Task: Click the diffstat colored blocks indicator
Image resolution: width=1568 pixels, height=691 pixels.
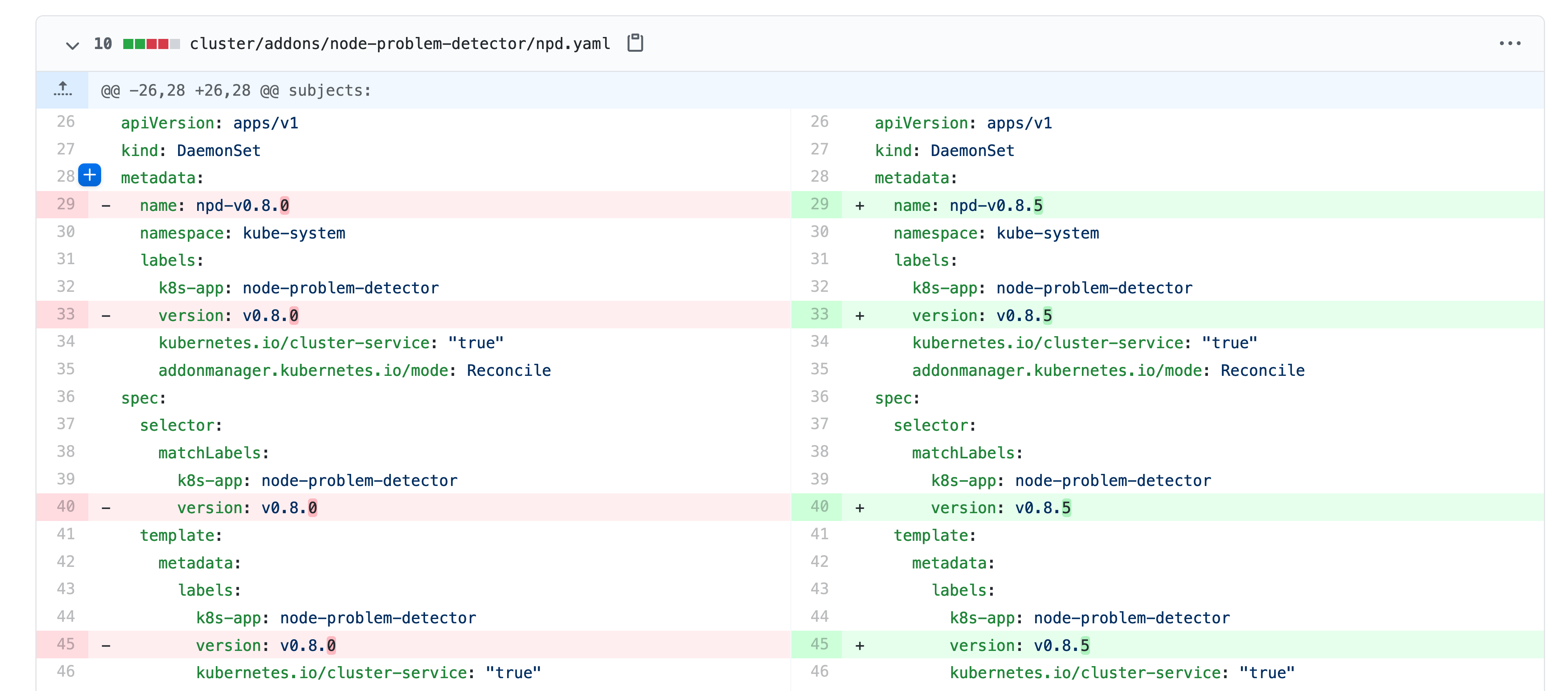Action: pos(151,44)
